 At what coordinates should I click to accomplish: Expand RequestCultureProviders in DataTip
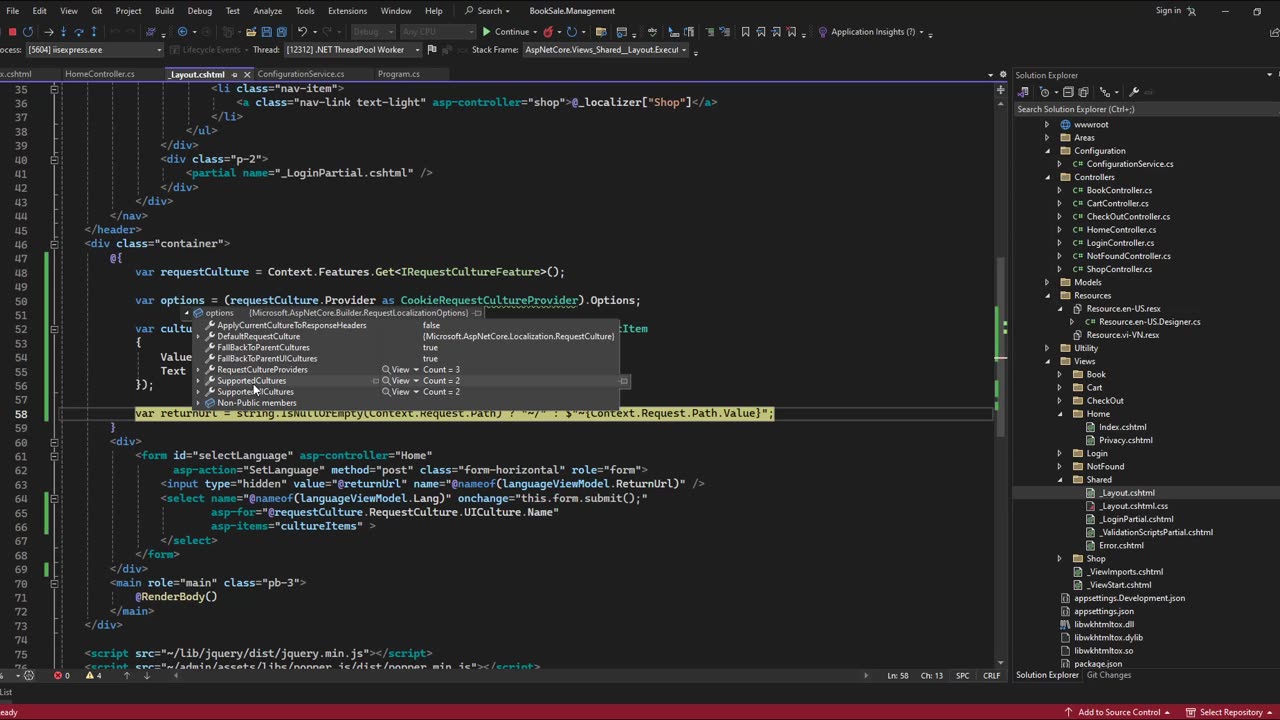(200, 370)
